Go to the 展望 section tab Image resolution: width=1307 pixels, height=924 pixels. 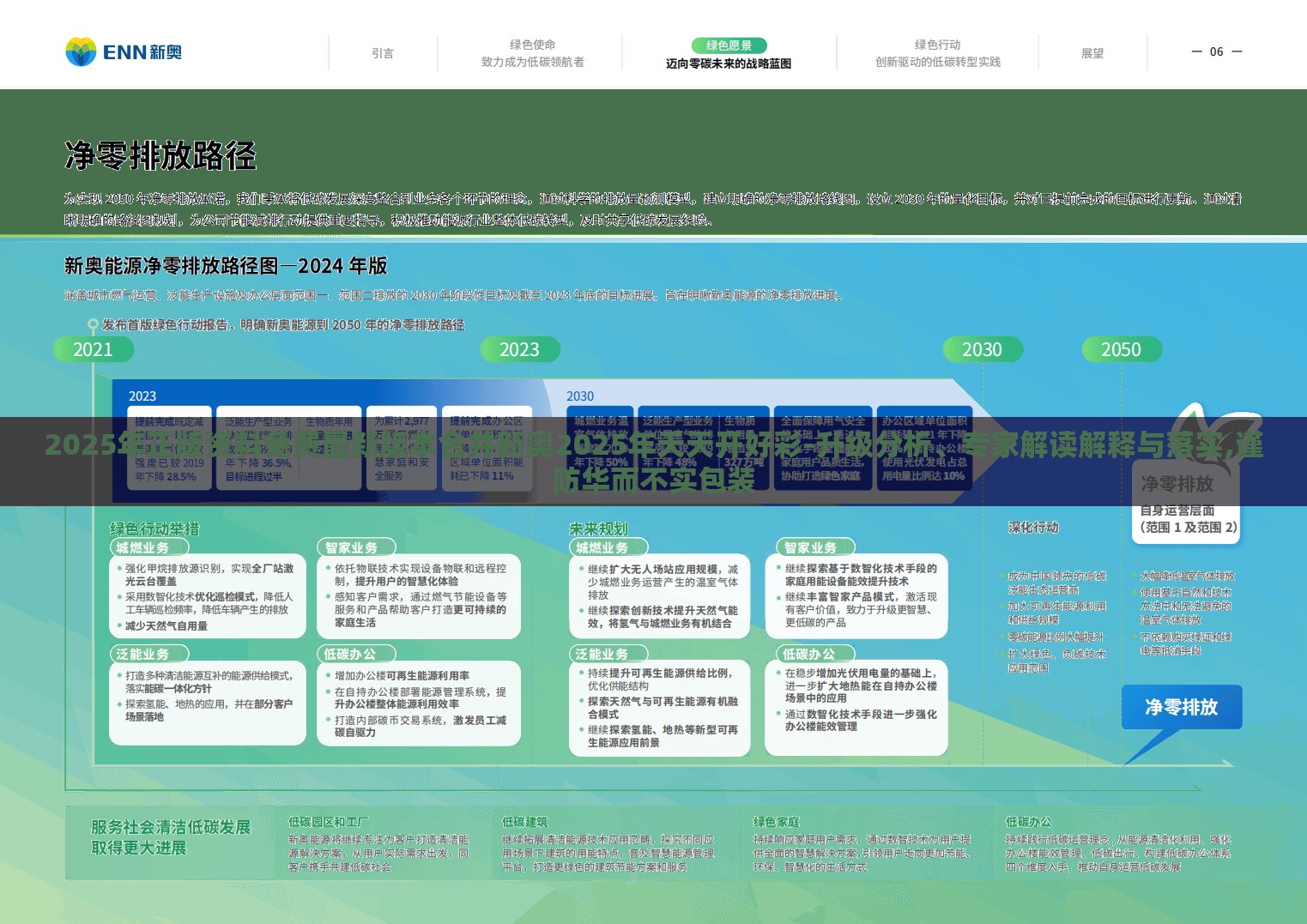pyautogui.click(x=1092, y=53)
